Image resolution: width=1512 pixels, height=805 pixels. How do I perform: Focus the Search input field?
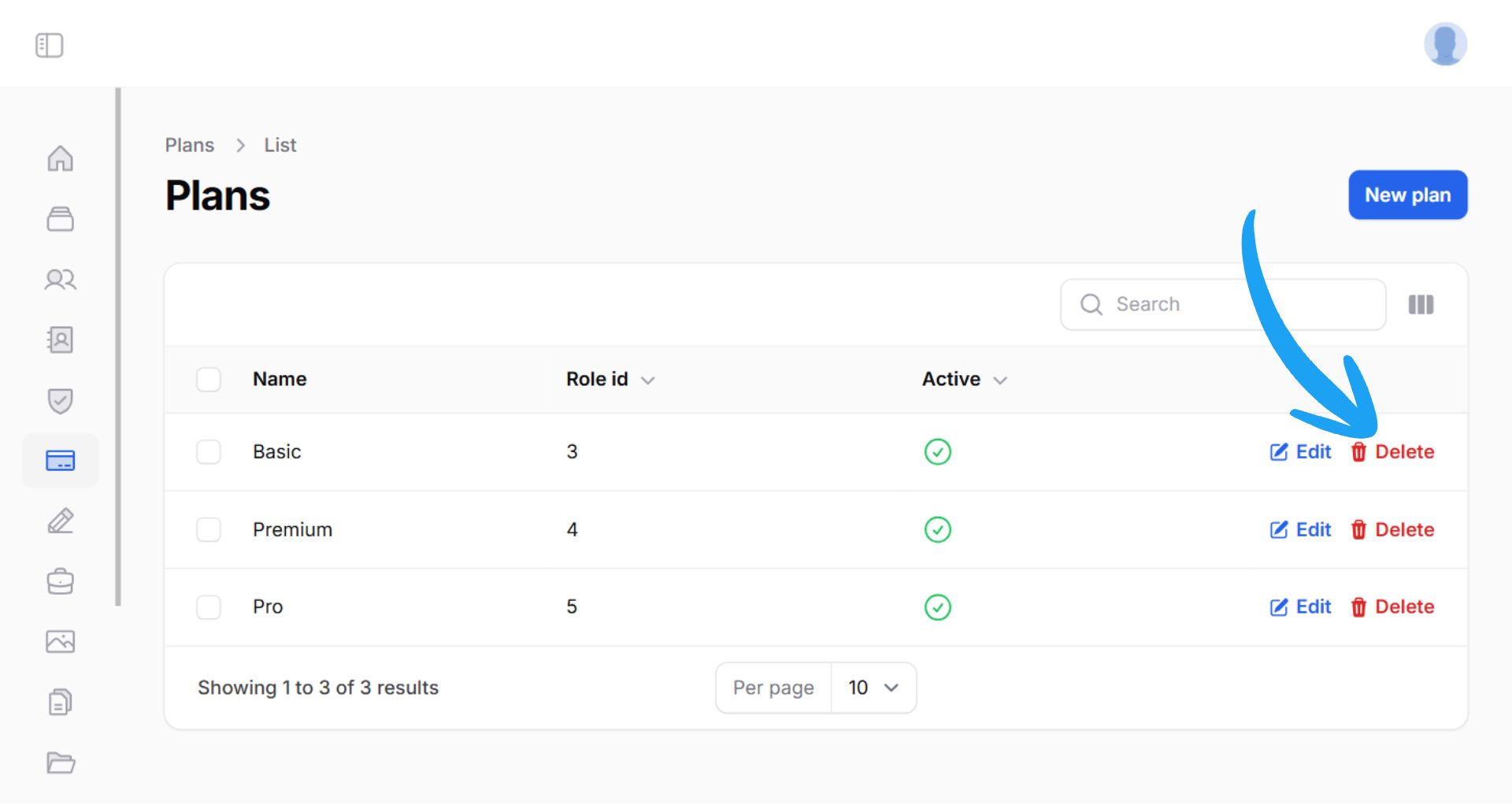(1223, 304)
